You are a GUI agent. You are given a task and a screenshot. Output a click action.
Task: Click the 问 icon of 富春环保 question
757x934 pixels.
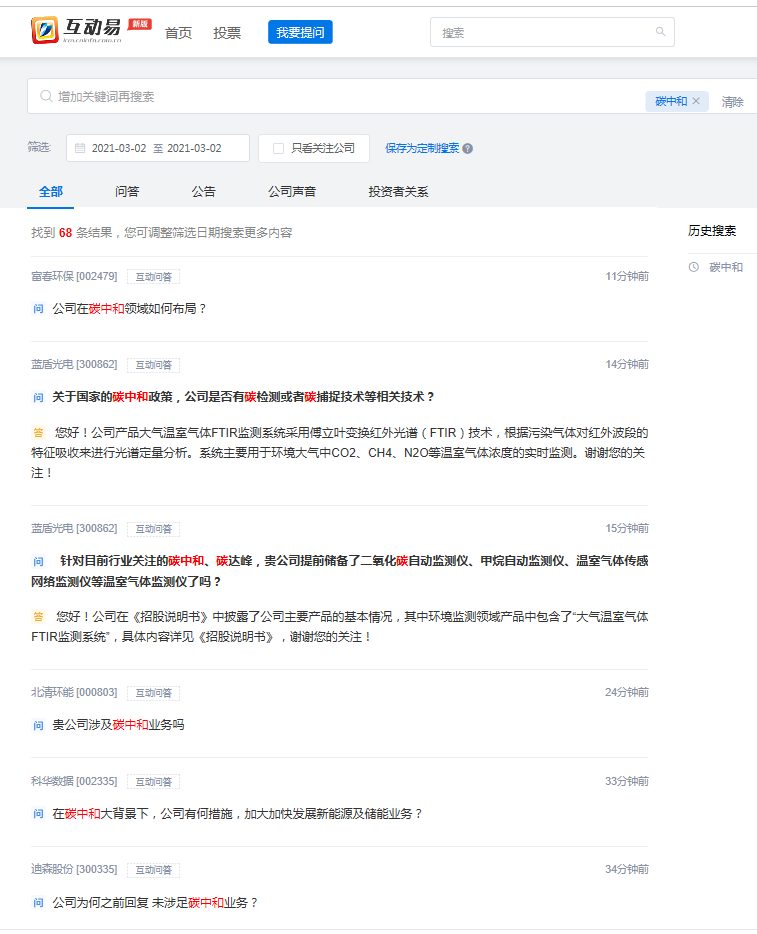[x=38, y=309]
